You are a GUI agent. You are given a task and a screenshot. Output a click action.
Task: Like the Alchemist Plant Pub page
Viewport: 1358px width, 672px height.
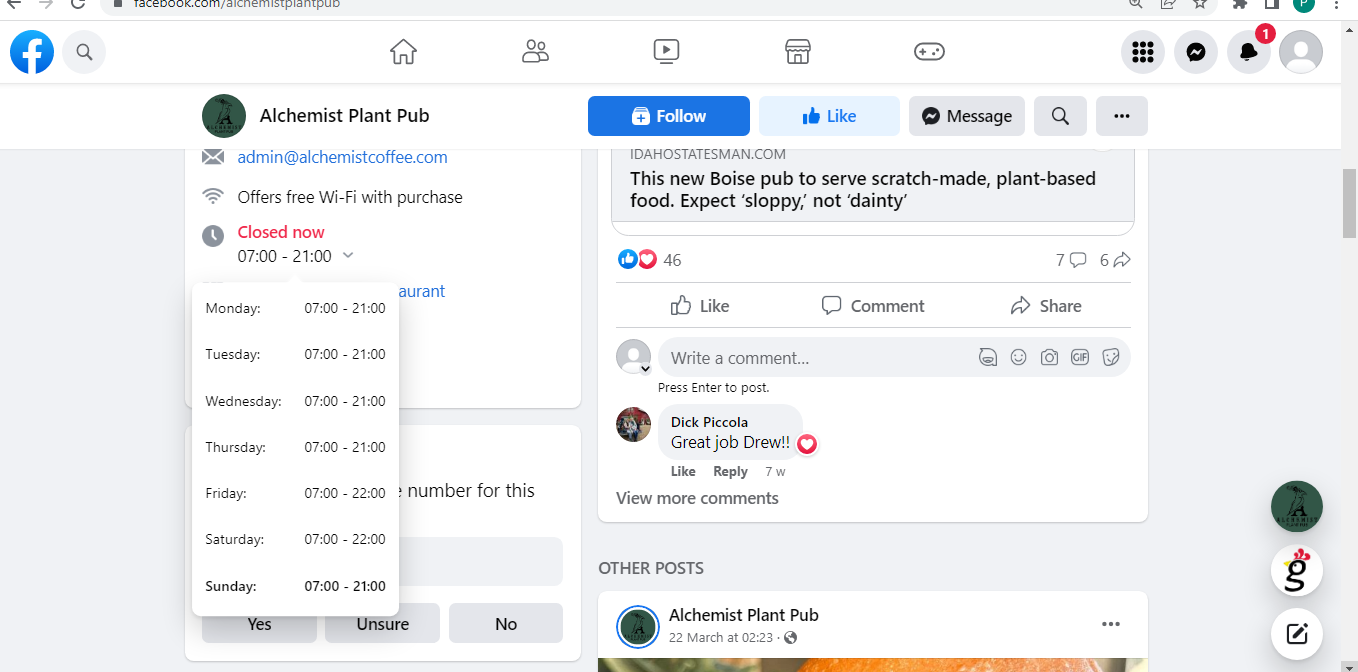[x=829, y=116]
